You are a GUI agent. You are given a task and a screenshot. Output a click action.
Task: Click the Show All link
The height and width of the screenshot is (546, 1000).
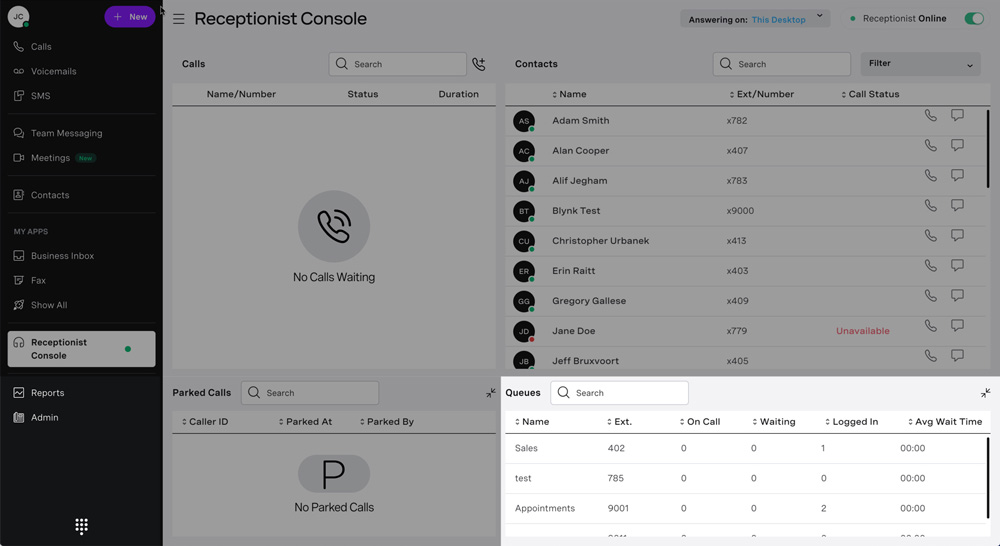[49, 305]
